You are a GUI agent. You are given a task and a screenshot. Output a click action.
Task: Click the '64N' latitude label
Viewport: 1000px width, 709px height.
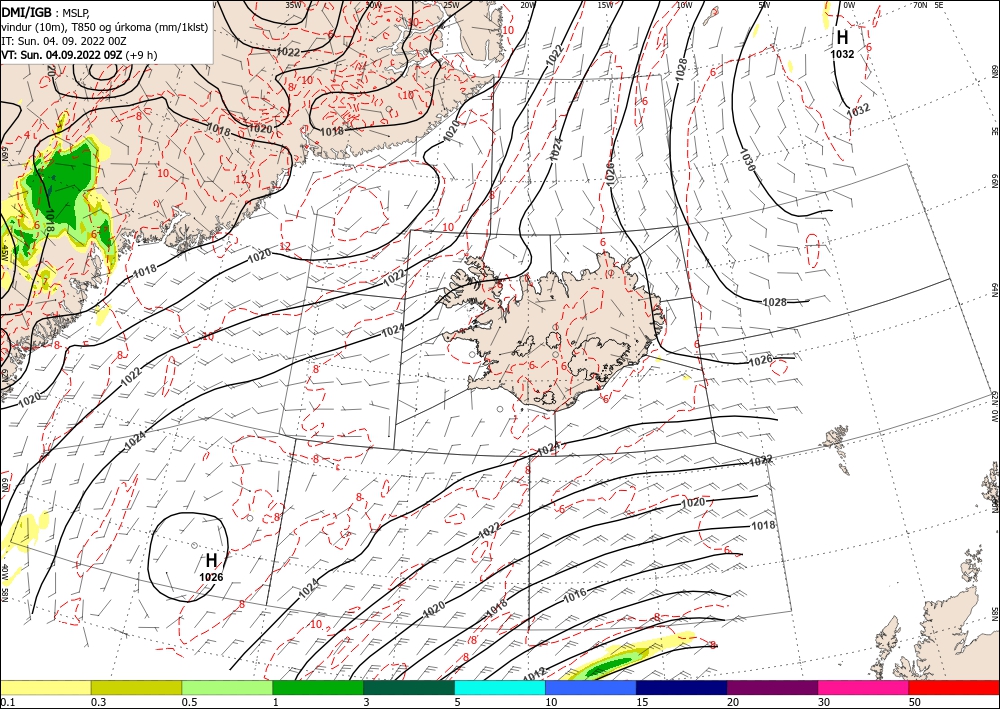pos(994,290)
